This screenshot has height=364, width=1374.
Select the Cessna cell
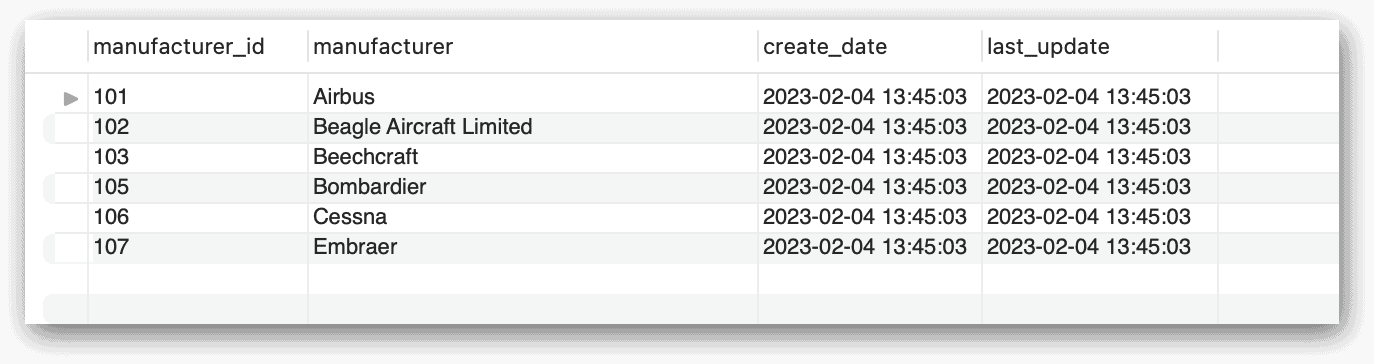tap(532, 217)
